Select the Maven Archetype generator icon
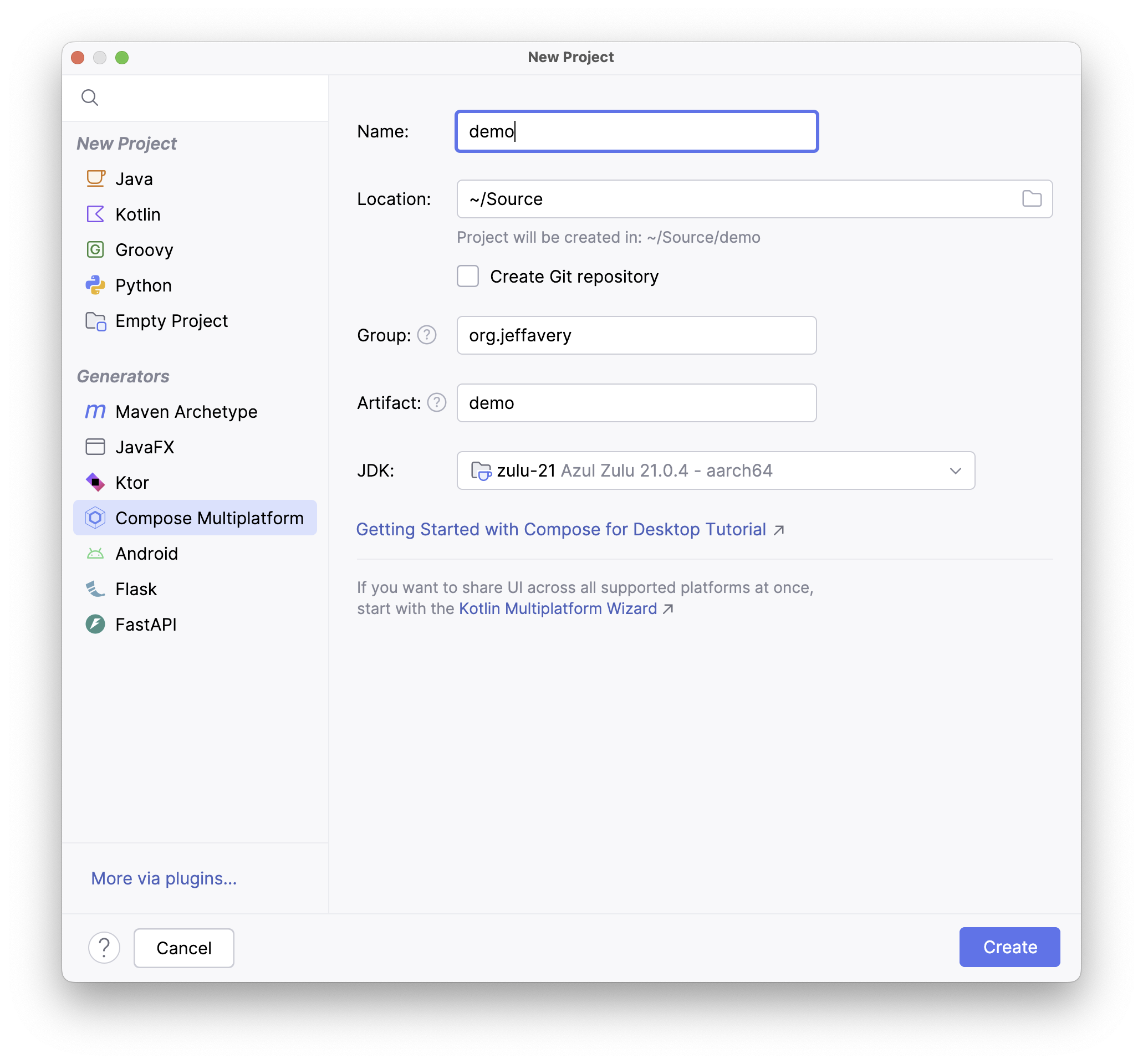 click(95, 411)
